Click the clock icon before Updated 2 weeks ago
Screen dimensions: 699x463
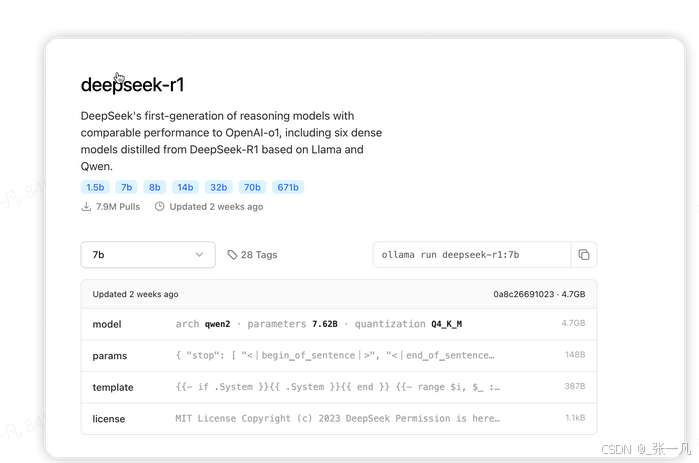[160, 207]
